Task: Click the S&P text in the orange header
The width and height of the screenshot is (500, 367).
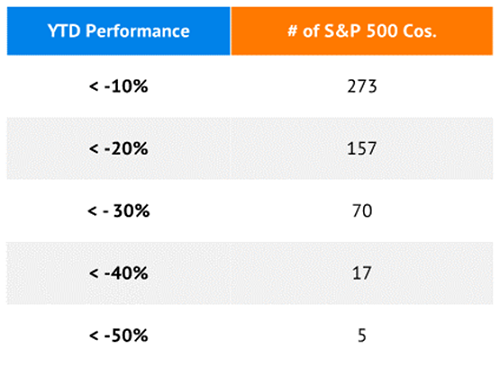Action: [343, 31]
